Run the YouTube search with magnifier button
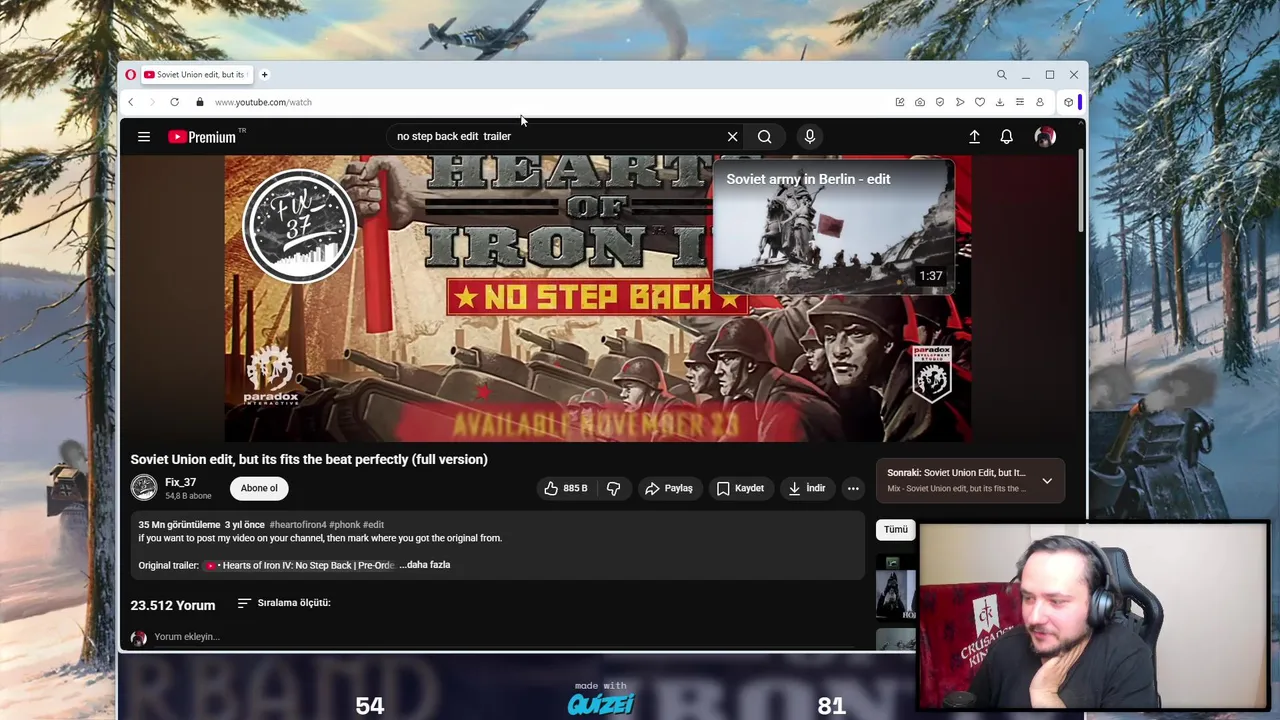Screen dimensions: 1280x720 (x=765, y=137)
